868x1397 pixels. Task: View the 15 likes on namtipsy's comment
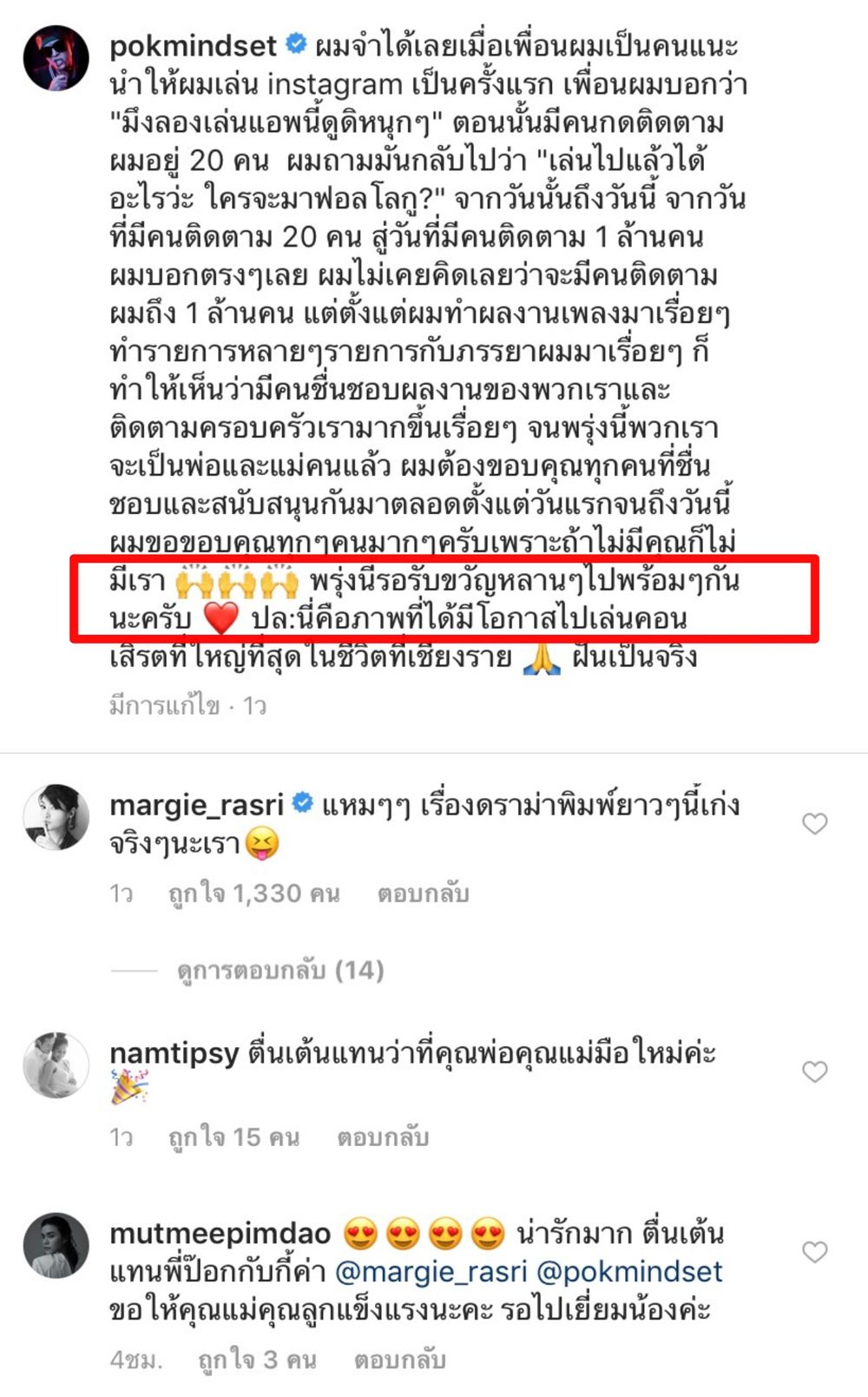tap(233, 1137)
